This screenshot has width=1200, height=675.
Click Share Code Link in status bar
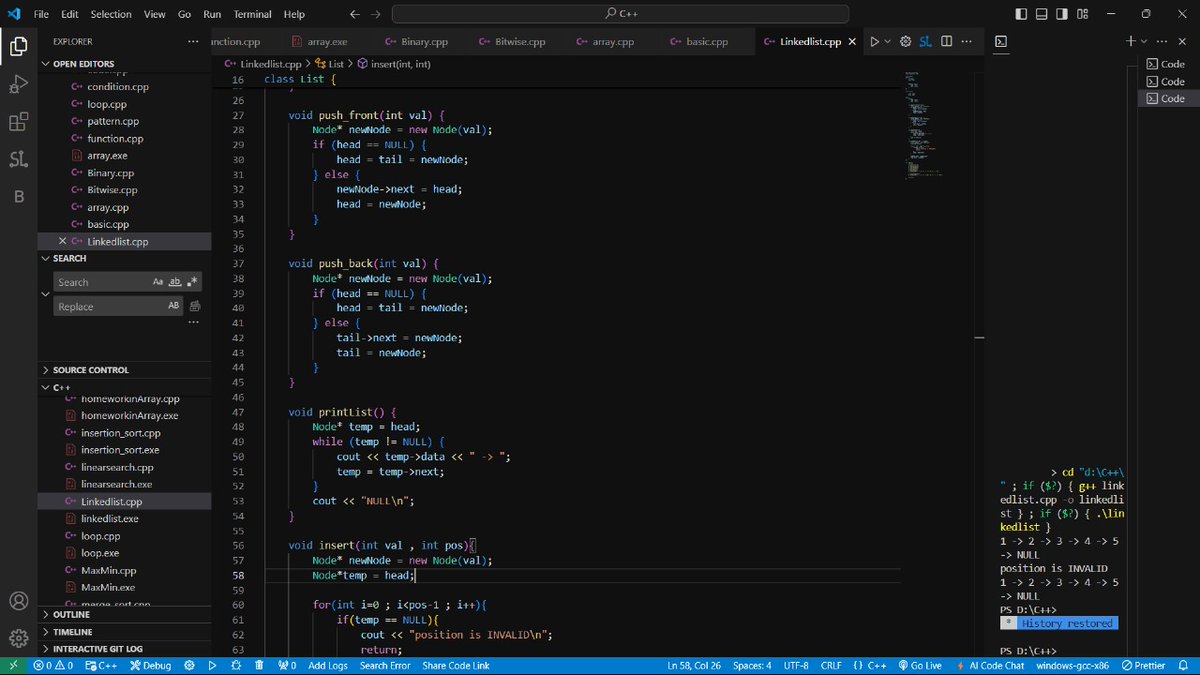point(456,665)
